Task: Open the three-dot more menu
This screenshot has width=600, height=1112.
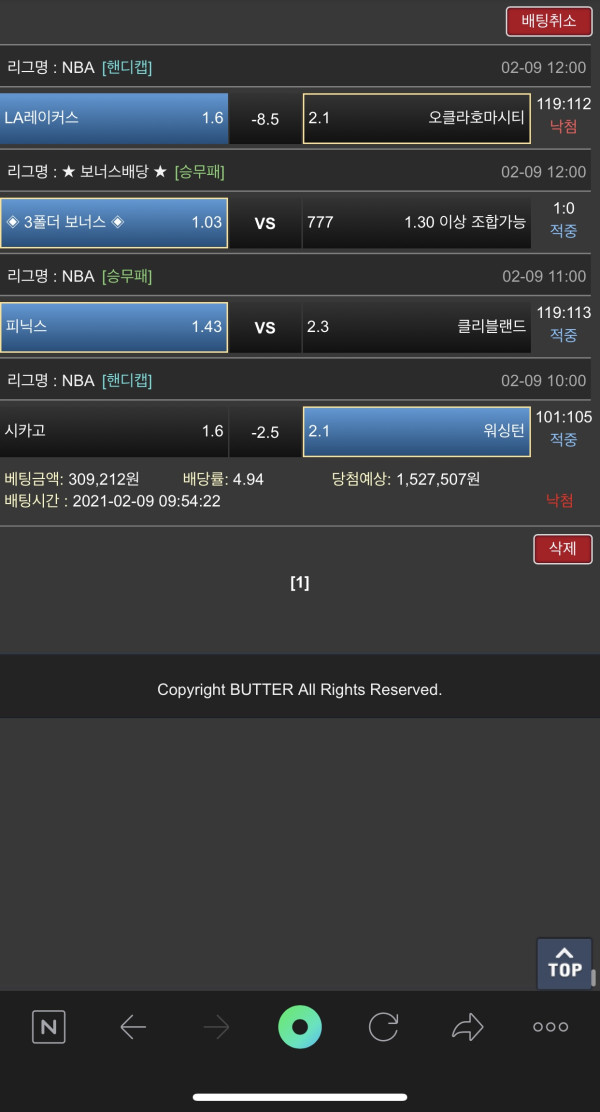Action: click(x=550, y=1026)
